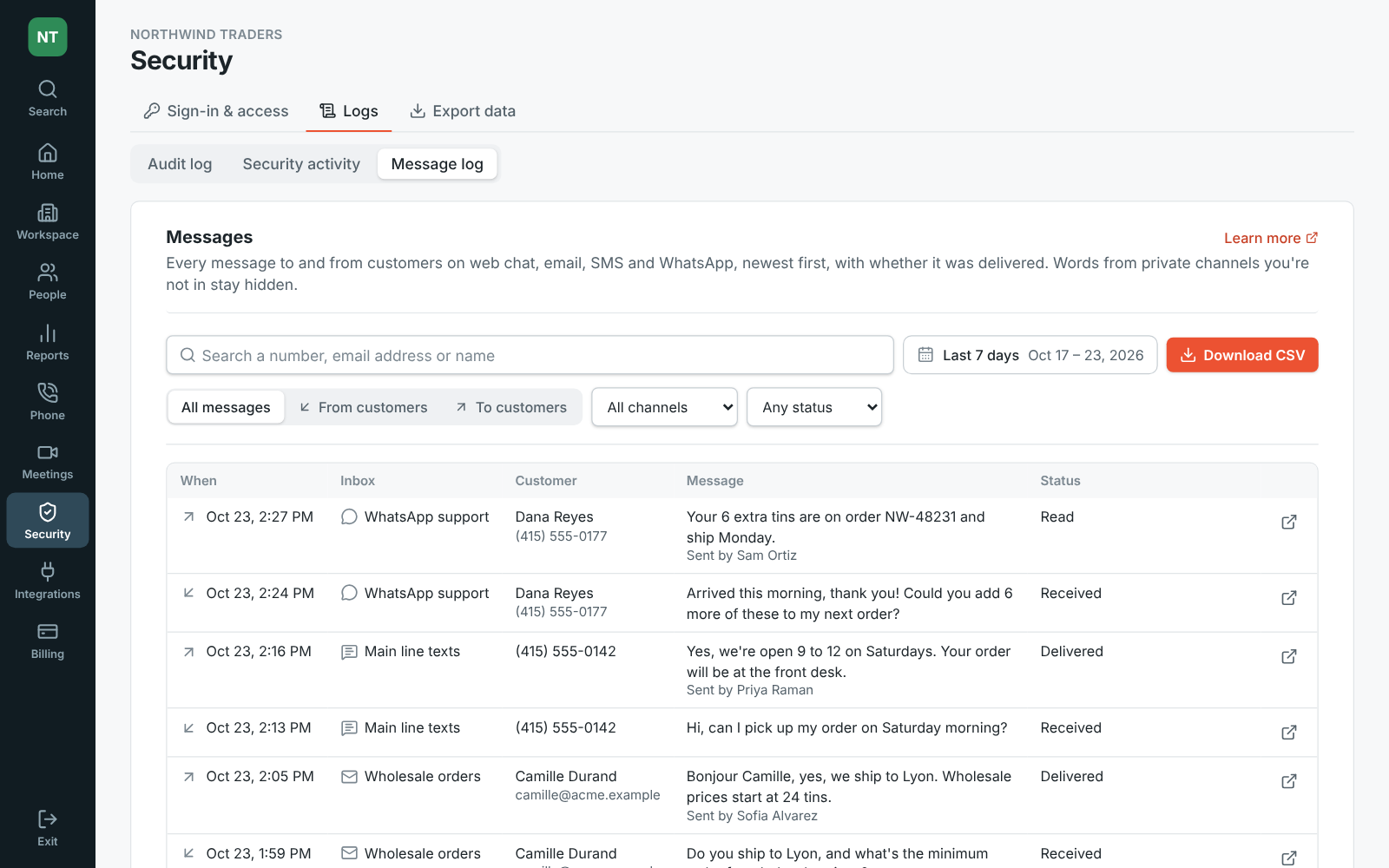Click the Download CSV button
This screenshot has height=868, width=1389.
(1242, 355)
